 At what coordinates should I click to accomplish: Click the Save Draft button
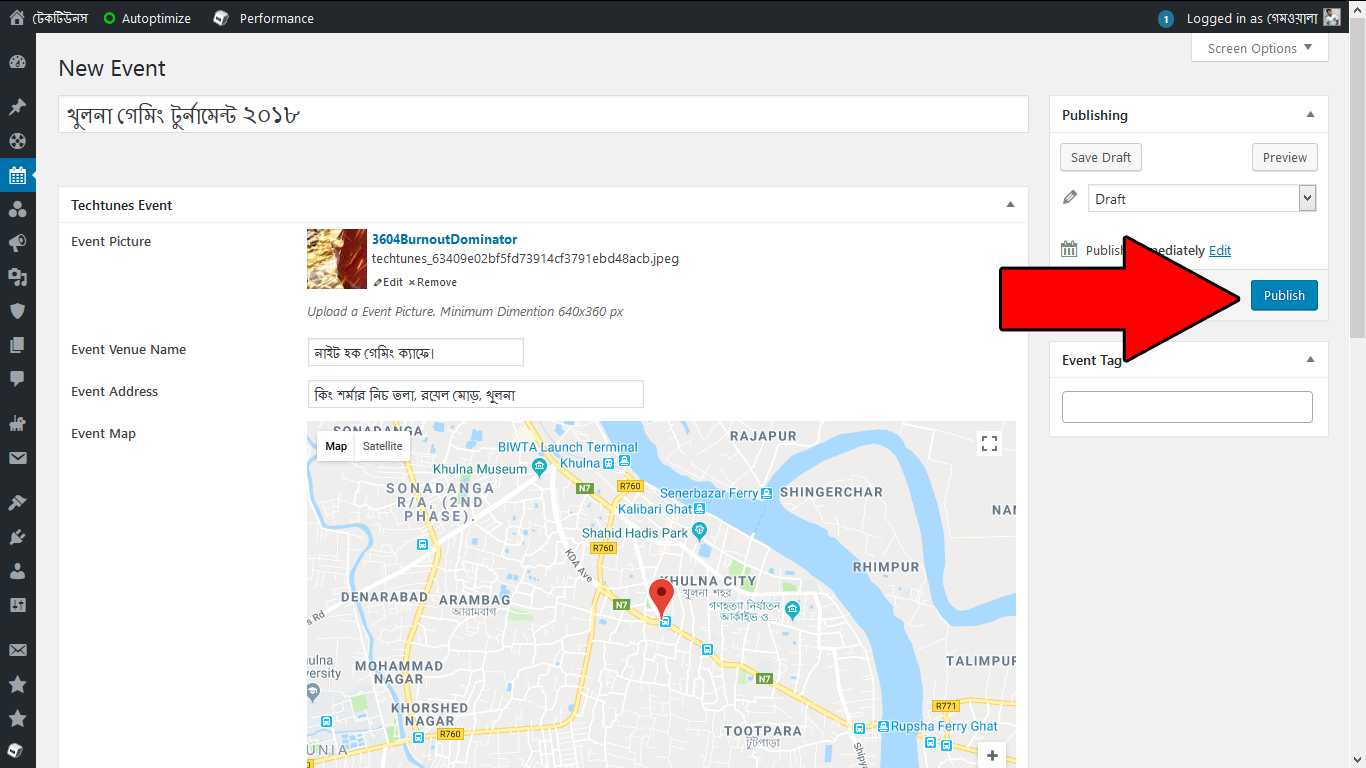point(1101,157)
